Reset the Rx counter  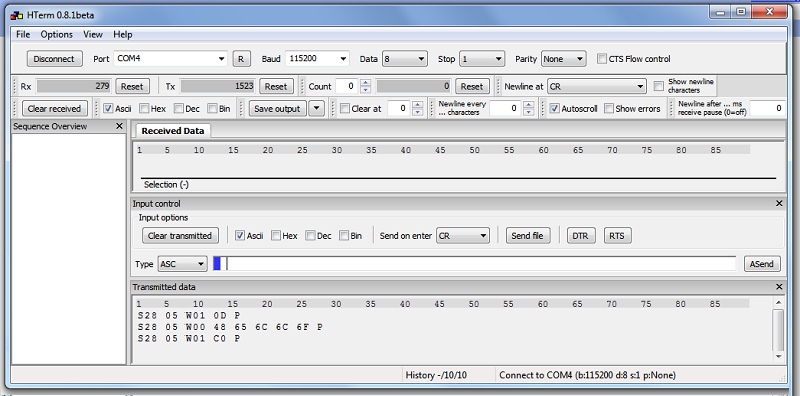pyautogui.click(x=132, y=86)
